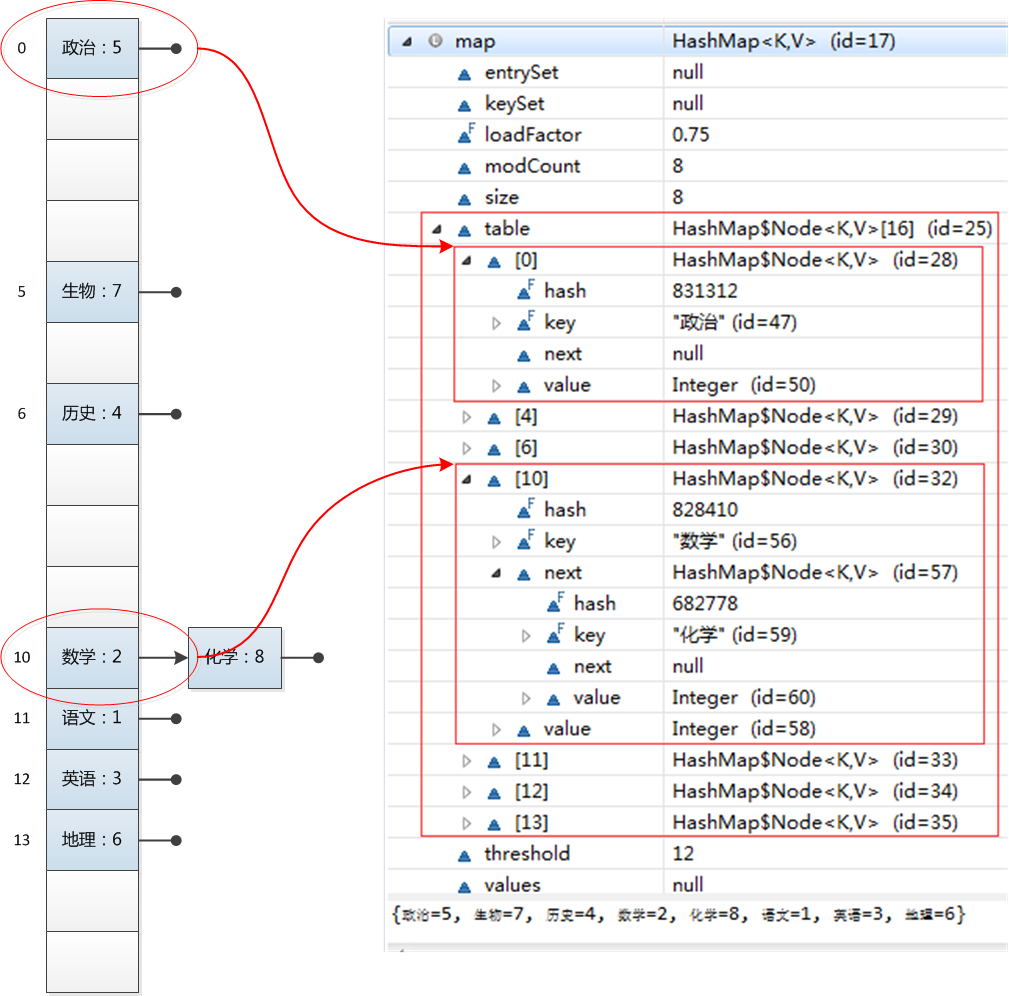Click the icon beside the threshold field

point(465,853)
